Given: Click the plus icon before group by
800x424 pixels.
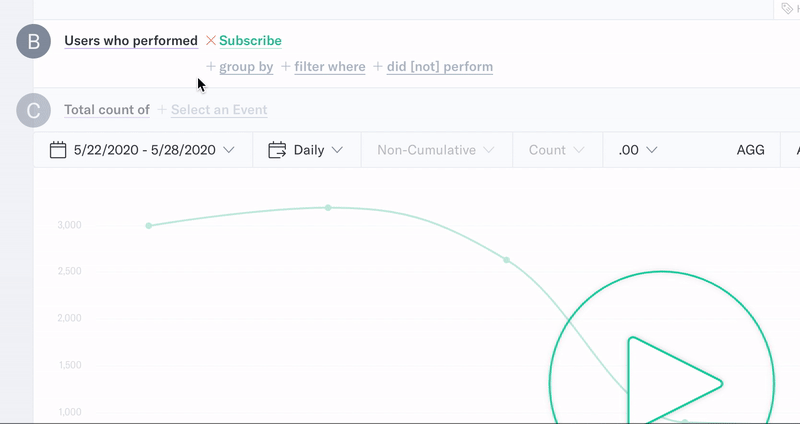Looking at the screenshot, I should (x=211, y=66).
